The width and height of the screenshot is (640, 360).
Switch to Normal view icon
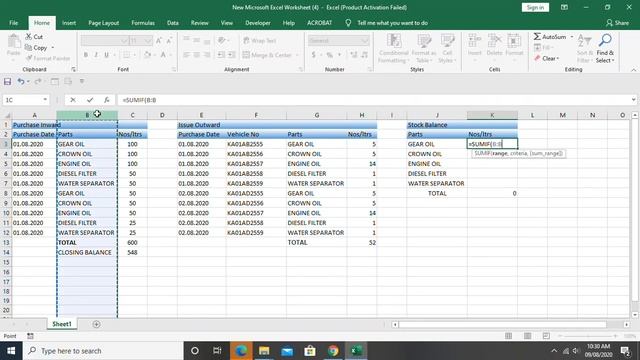[x=508, y=336]
